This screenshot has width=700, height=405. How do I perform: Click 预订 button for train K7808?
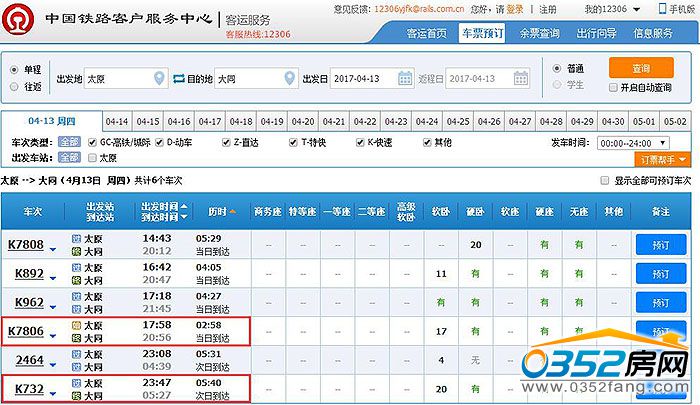tap(661, 244)
